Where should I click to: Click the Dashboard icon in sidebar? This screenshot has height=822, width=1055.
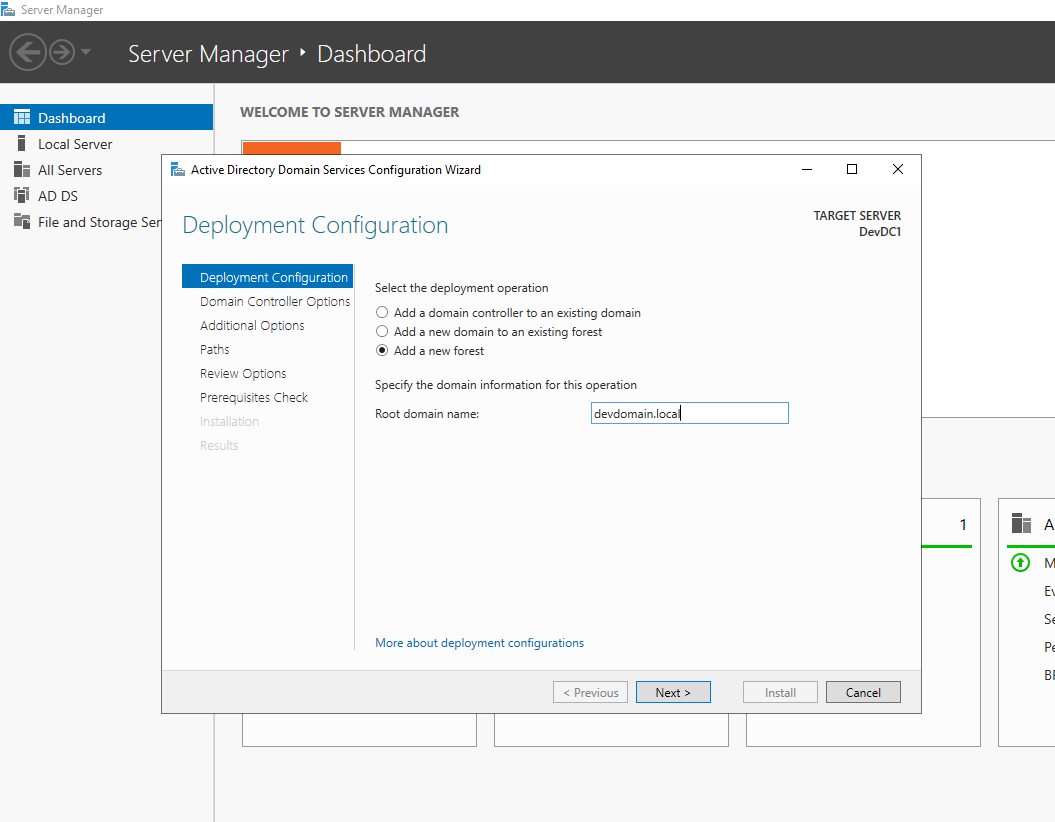22,118
